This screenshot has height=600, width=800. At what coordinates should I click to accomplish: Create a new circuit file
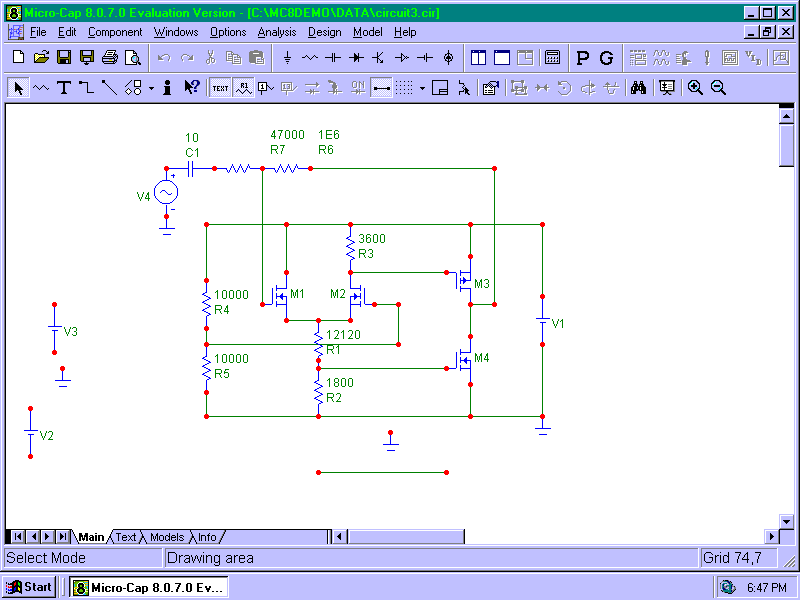(x=18, y=57)
